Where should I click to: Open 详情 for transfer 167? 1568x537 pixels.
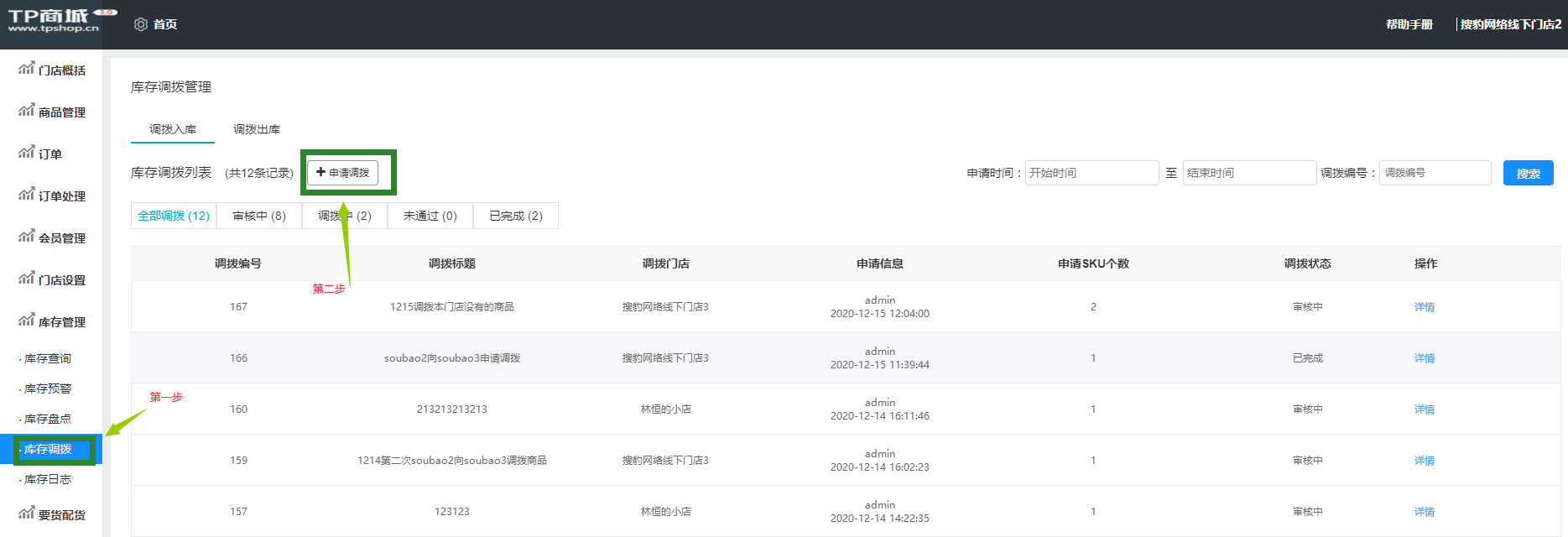coord(1424,307)
